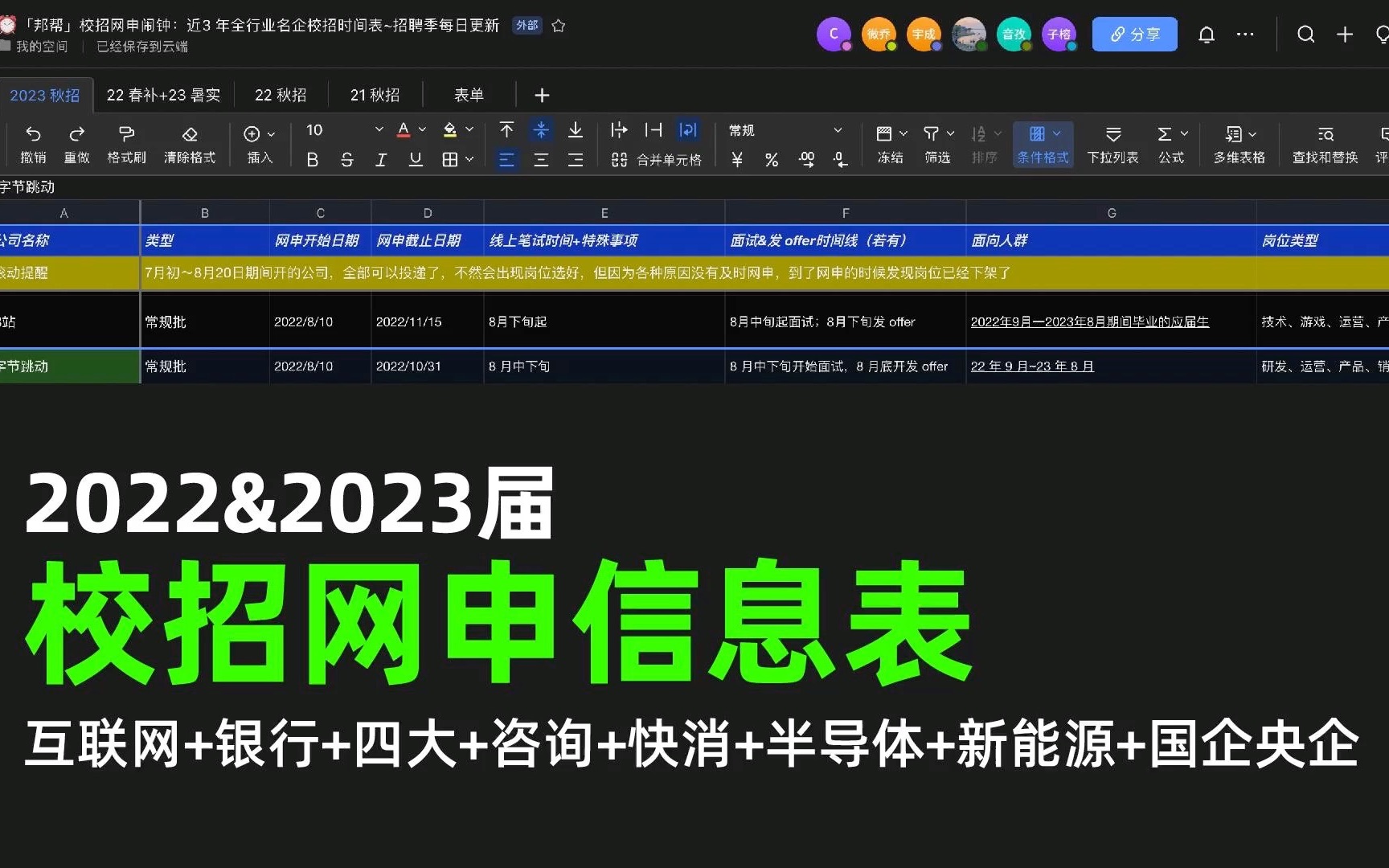The height and width of the screenshot is (868, 1389).
Task: Open the font size 10 dropdown
Action: [x=345, y=129]
